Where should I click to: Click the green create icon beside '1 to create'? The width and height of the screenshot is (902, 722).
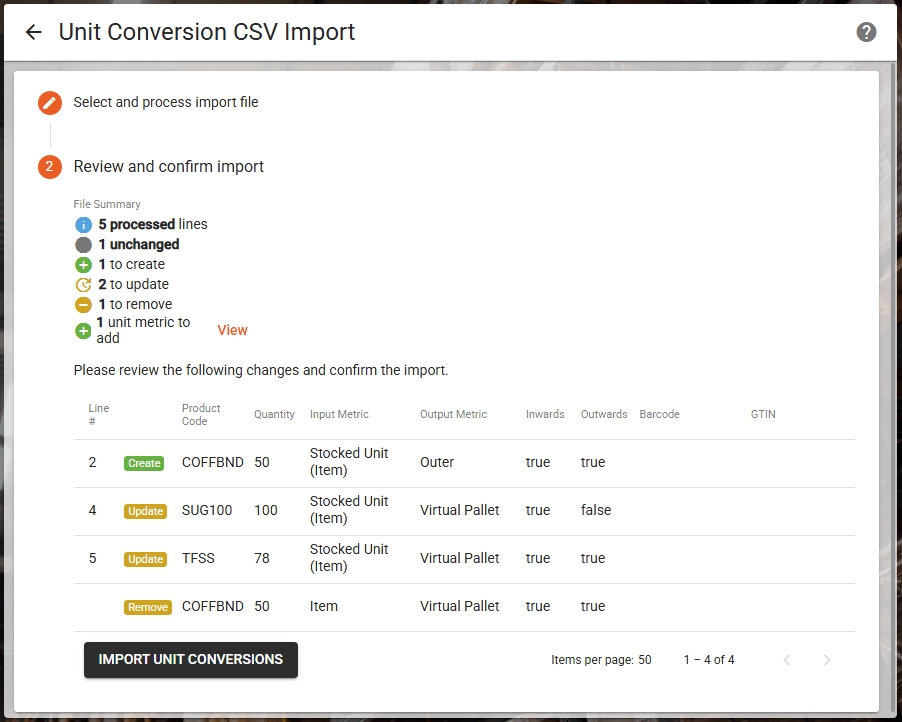coord(83,264)
